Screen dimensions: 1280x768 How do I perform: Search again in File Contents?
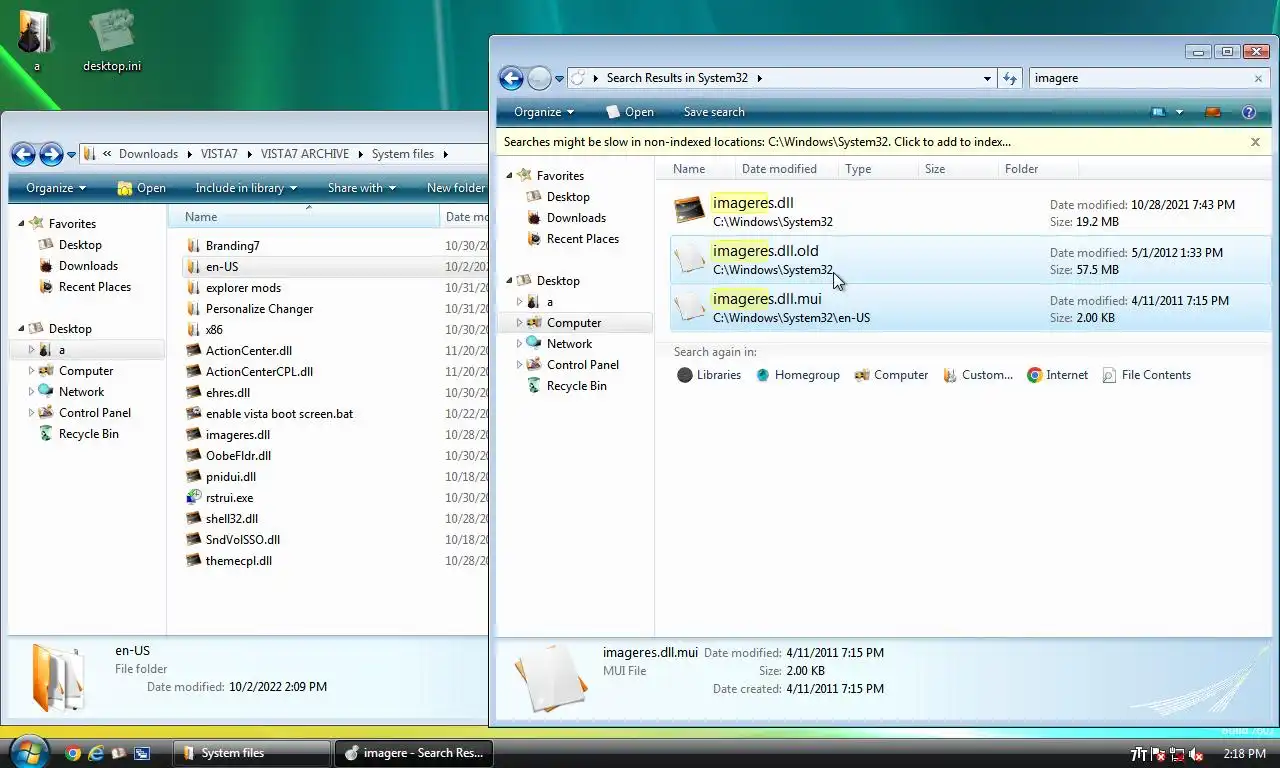(1146, 375)
